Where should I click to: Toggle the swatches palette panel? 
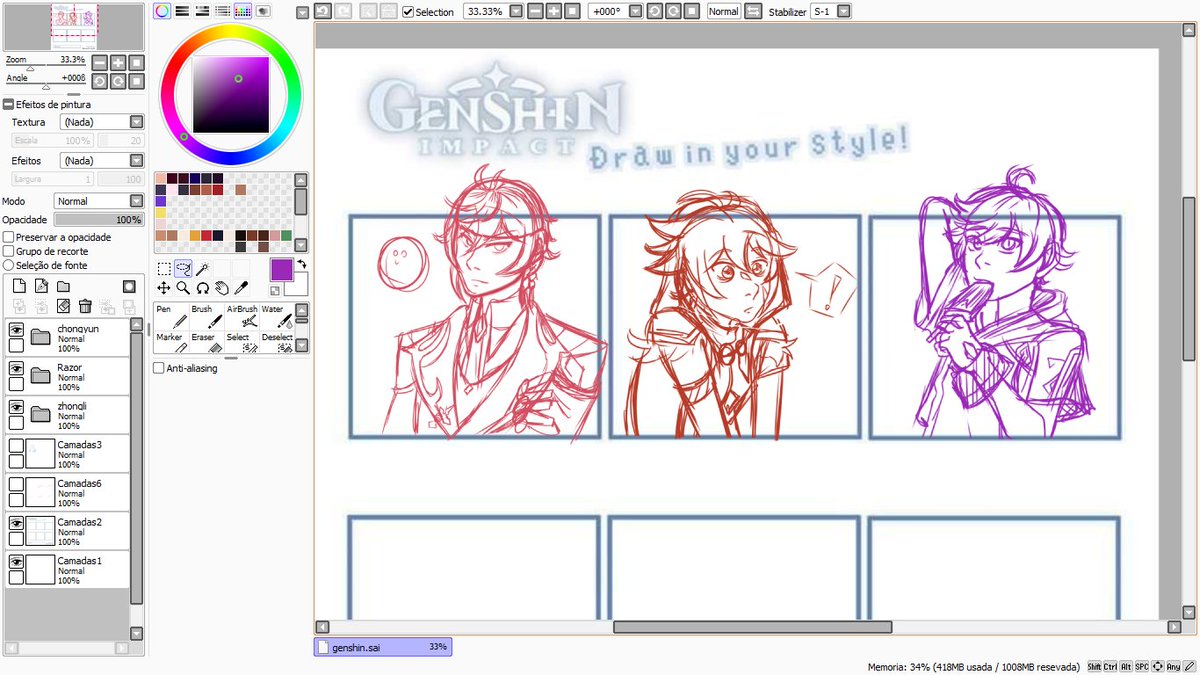coord(242,11)
